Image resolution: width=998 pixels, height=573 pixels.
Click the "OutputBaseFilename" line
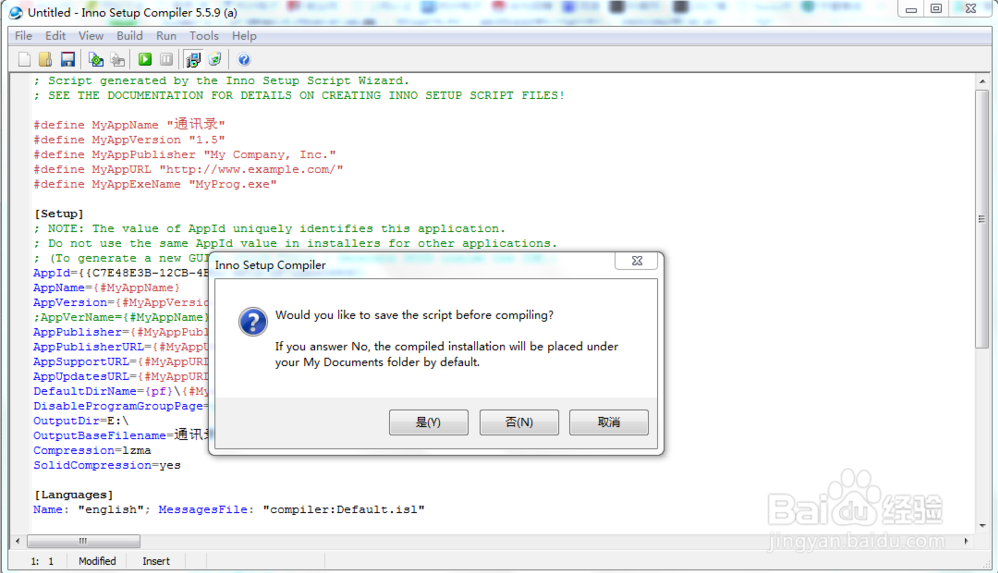[x=121, y=435]
